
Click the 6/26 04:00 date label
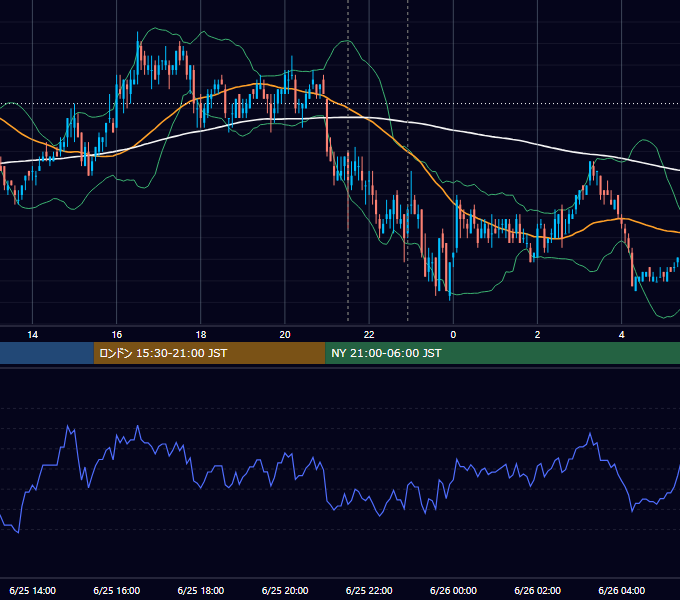coord(621,590)
